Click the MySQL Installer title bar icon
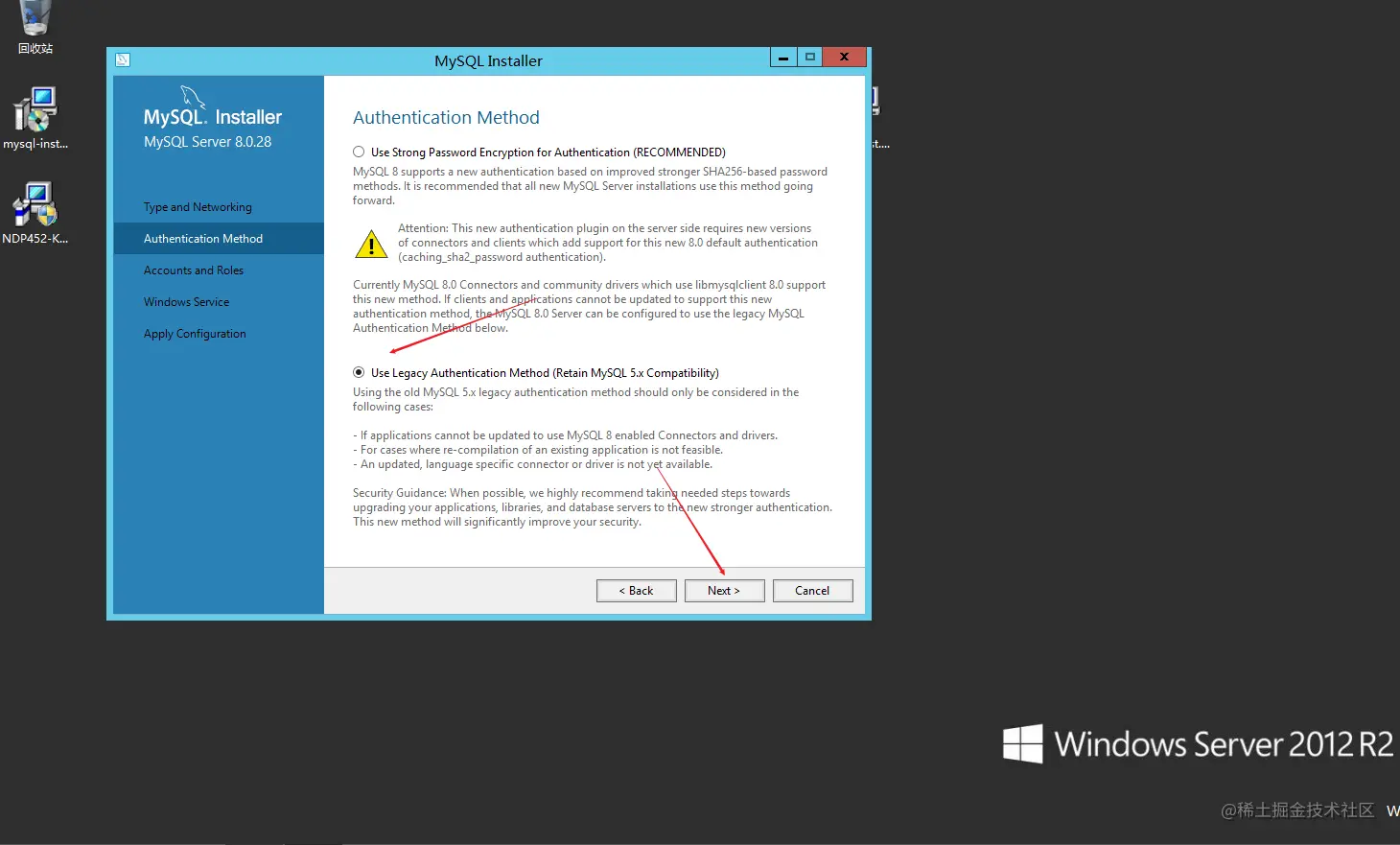The image size is (1400, 845). (x=123, y=59)
